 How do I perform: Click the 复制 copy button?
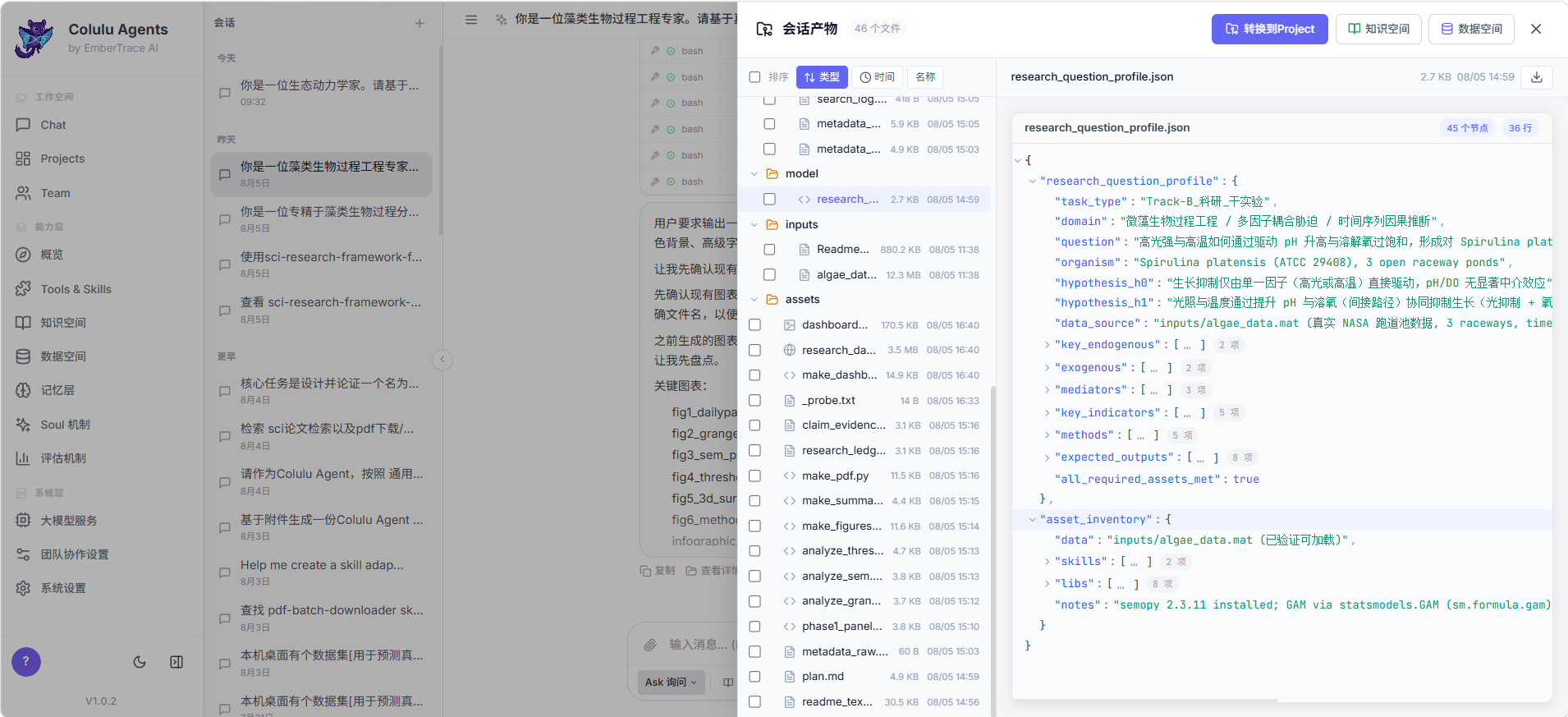pyautogui.click(x=658, y=571)
